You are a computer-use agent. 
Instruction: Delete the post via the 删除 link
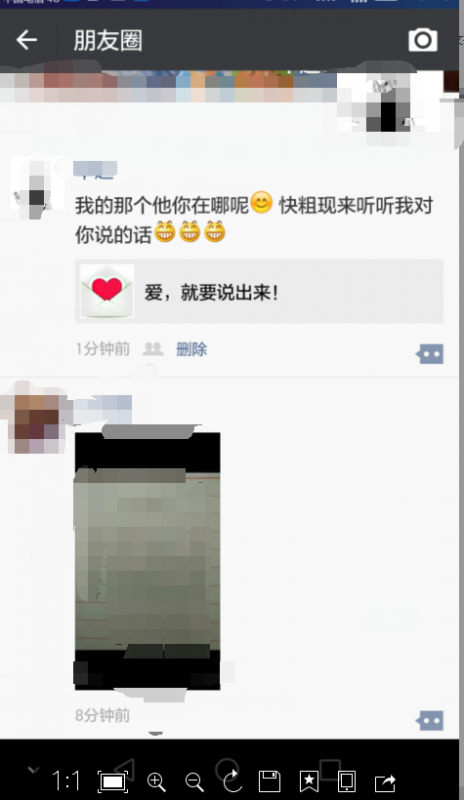coord(191,349)
